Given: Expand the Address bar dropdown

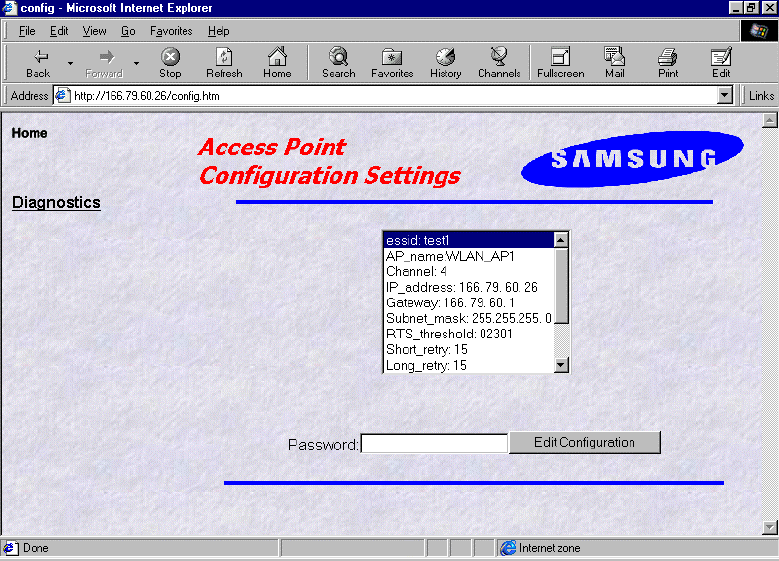Looking at the screenshot, I should (725, 95).
